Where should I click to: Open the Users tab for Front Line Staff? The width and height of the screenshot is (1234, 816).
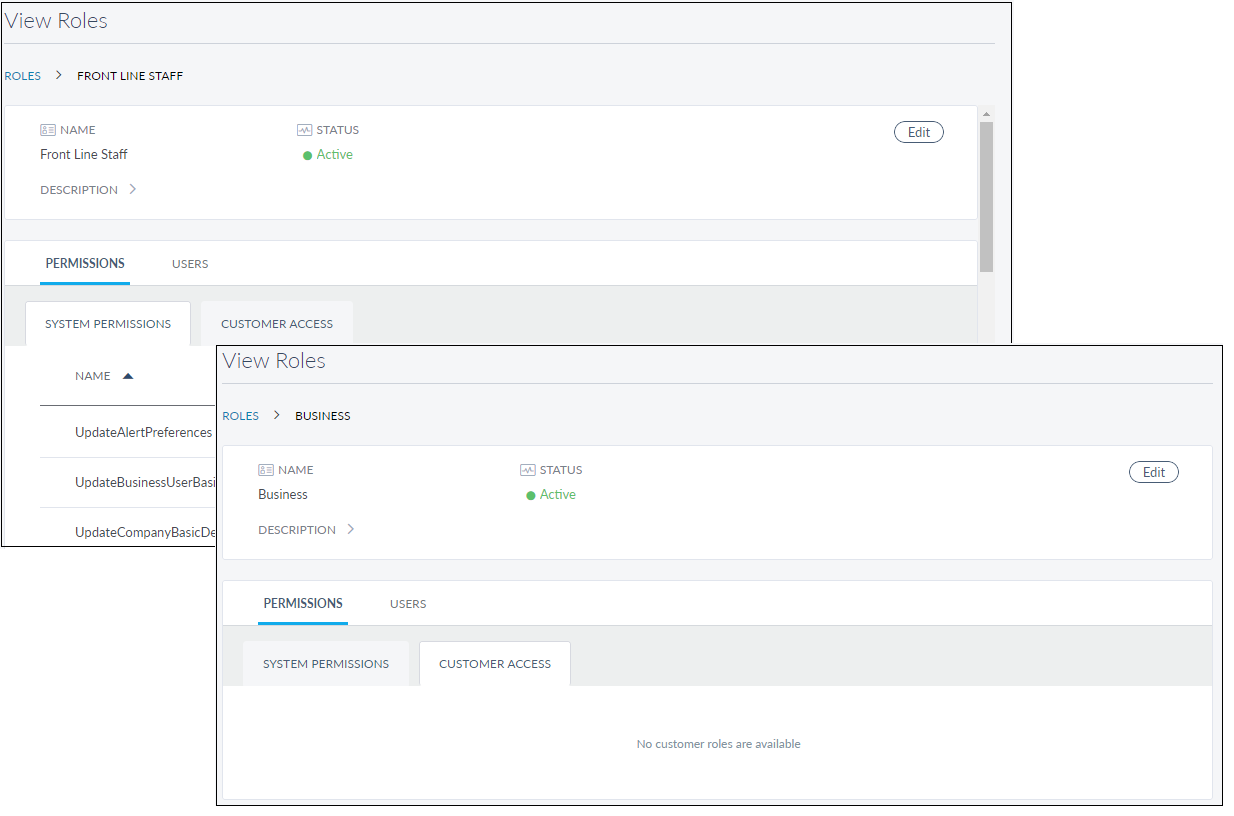190,264
